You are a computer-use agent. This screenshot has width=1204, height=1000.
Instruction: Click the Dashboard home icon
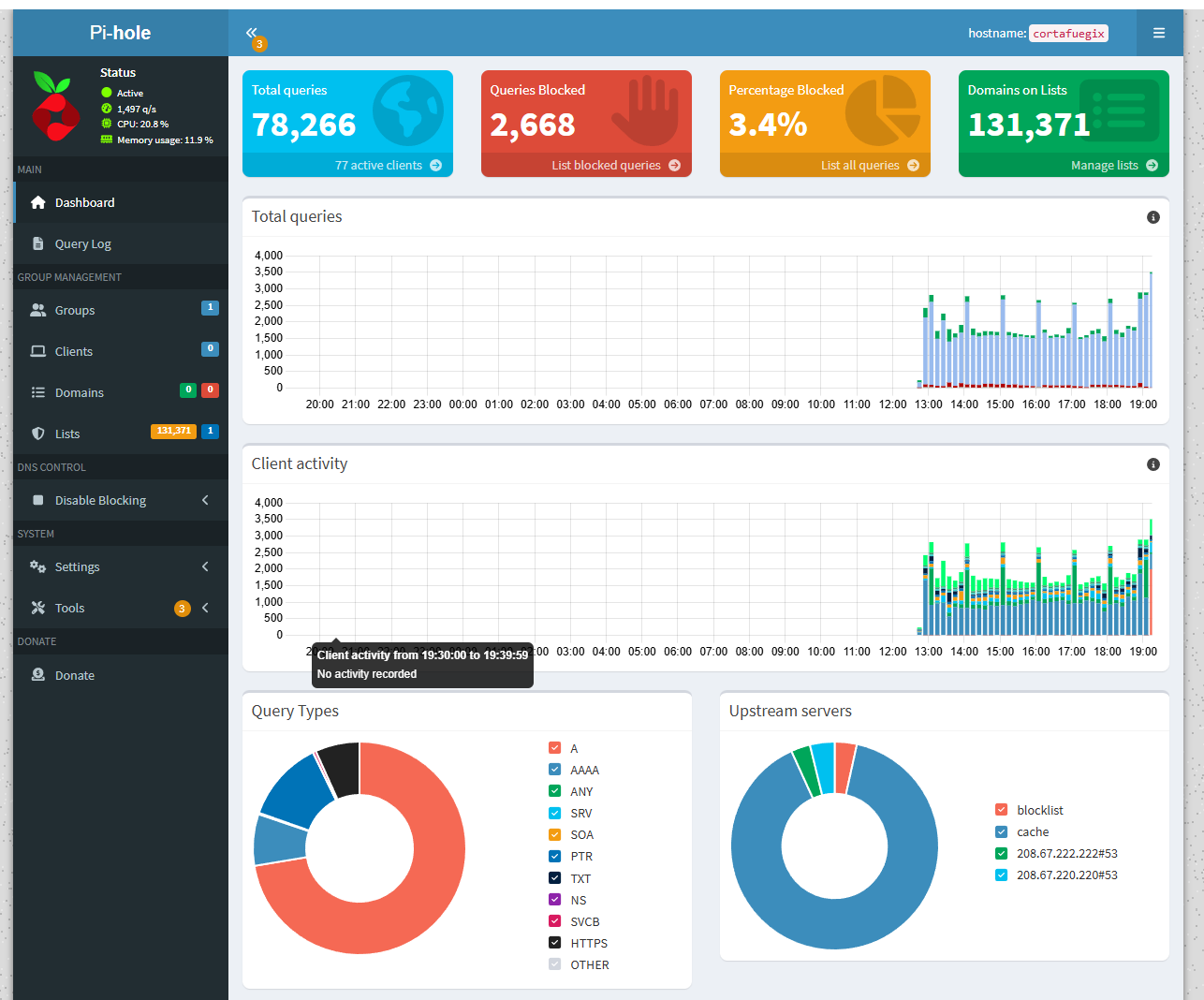(x=38, y=202)
